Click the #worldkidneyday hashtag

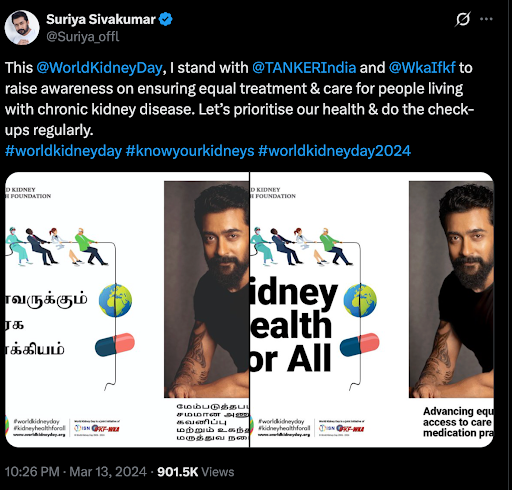63,151
